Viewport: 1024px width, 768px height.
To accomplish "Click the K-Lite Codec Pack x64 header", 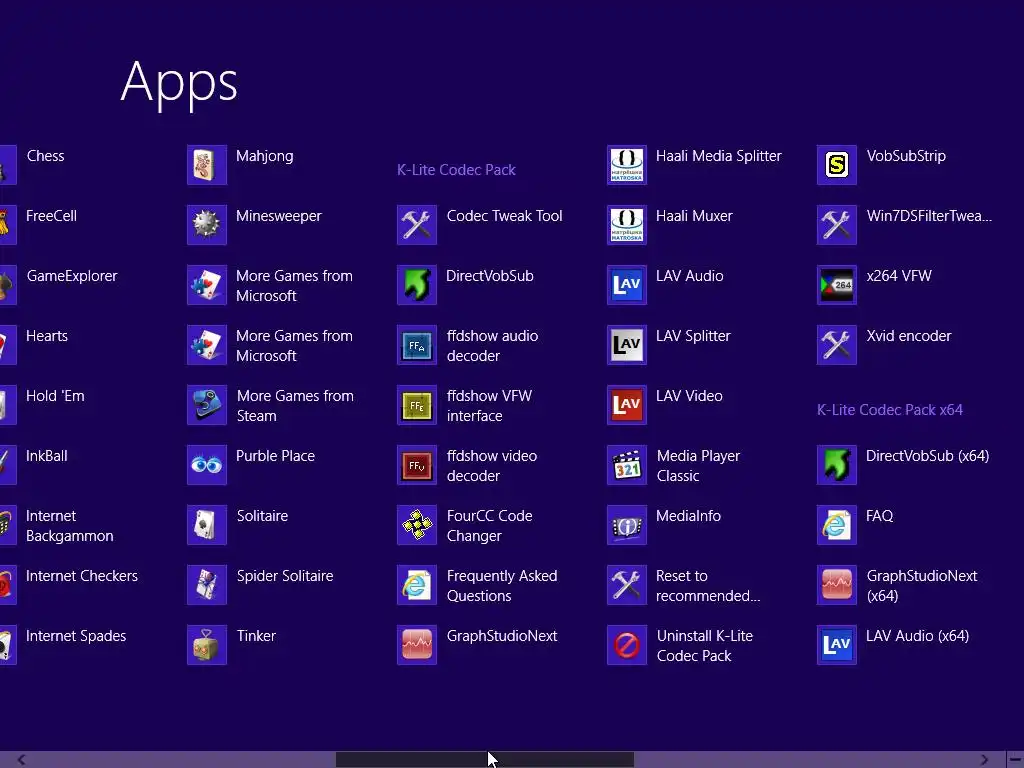I will (889, 409).
